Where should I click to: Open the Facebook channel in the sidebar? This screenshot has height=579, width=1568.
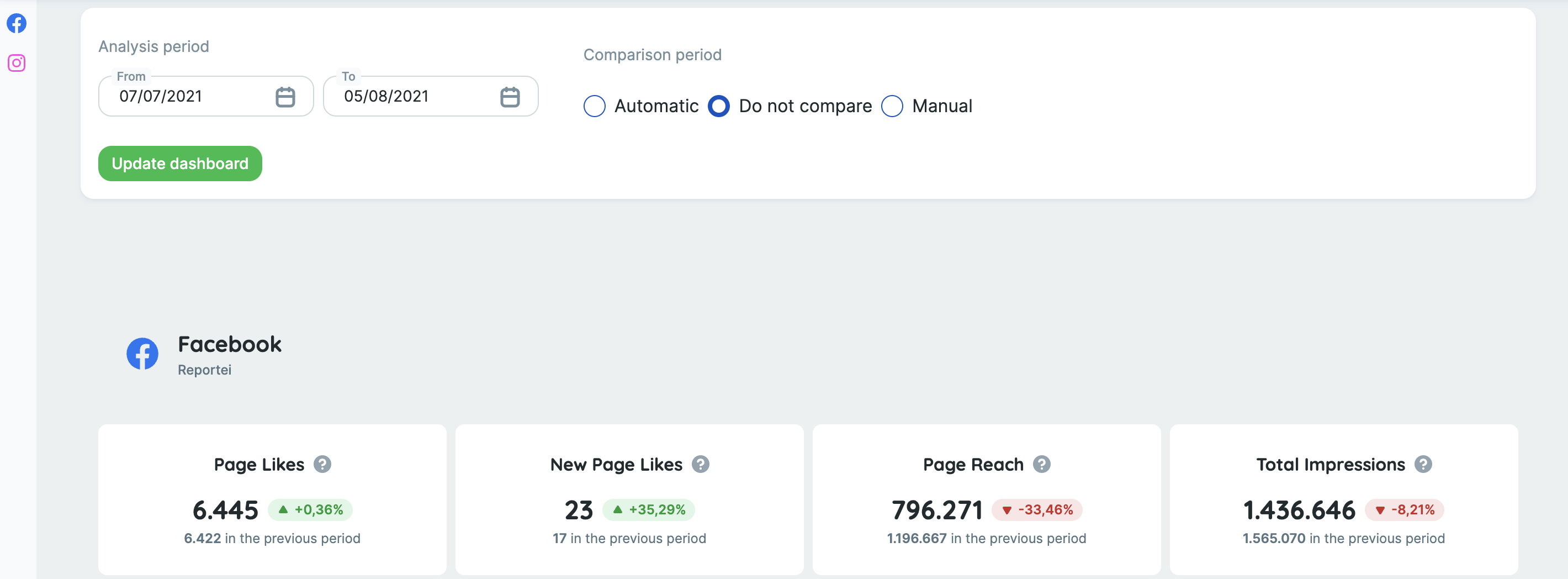(17, 23)
